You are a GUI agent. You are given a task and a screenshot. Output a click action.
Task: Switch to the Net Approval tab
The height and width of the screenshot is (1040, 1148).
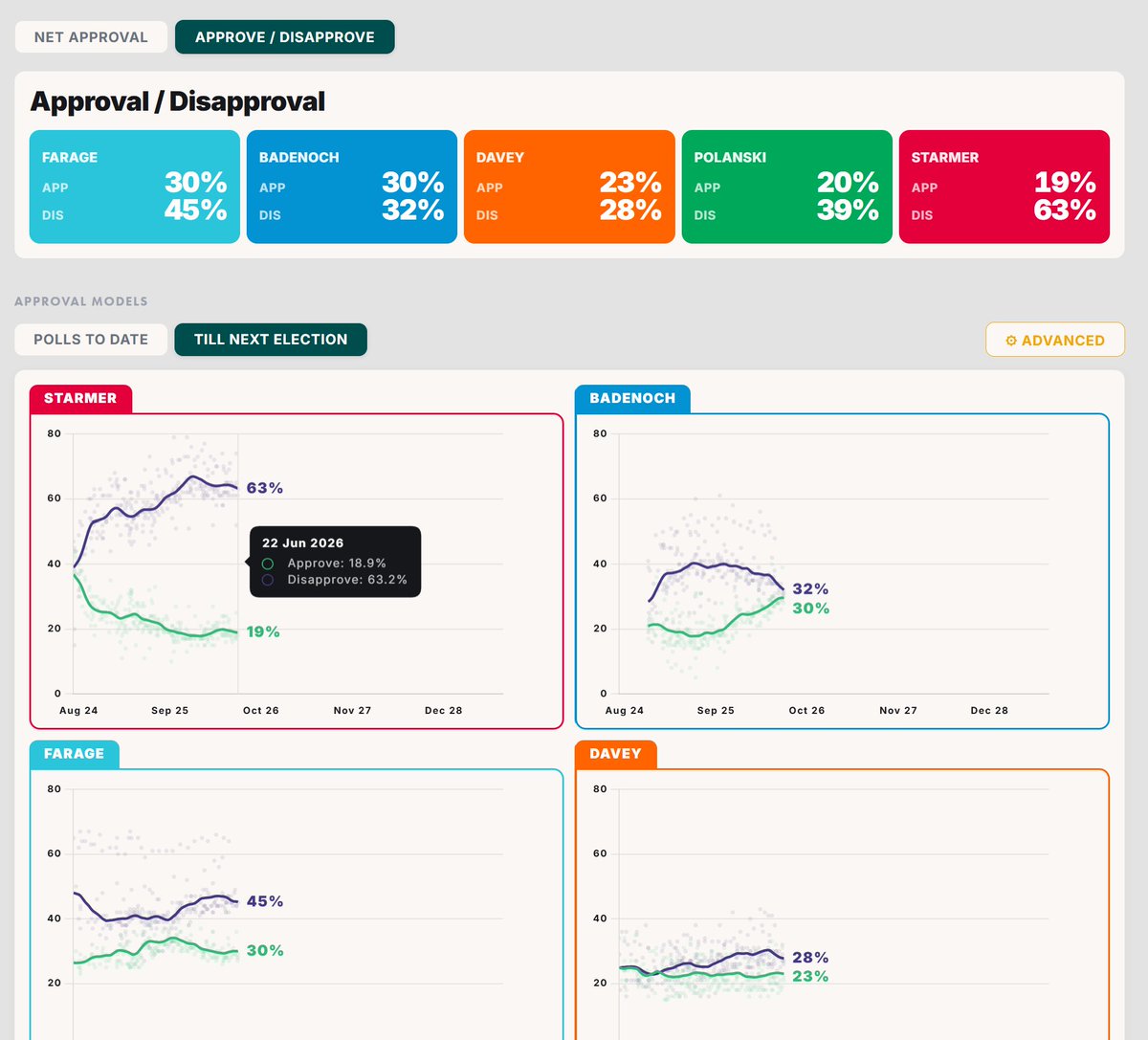(x=91, y=37)
